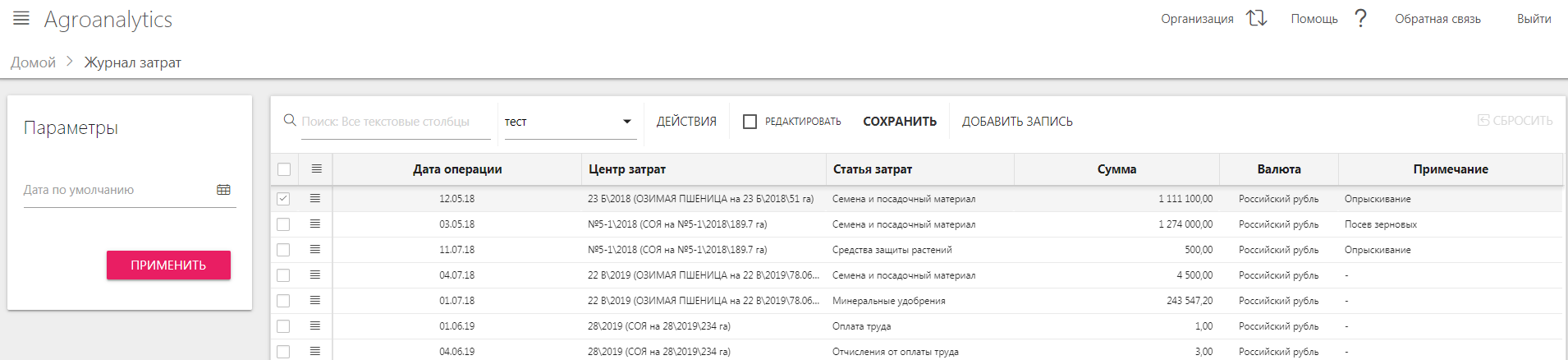Open row menu for 03.05.18 entry
Viewport: 1568px width, 360px height.
pyautogui.click(x=315, y=224)
